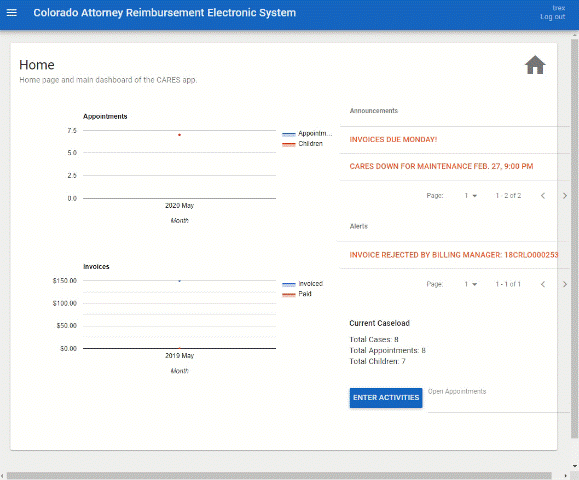Open the announcements page number dropdown

pyautogui.click(x=470, y=196)
